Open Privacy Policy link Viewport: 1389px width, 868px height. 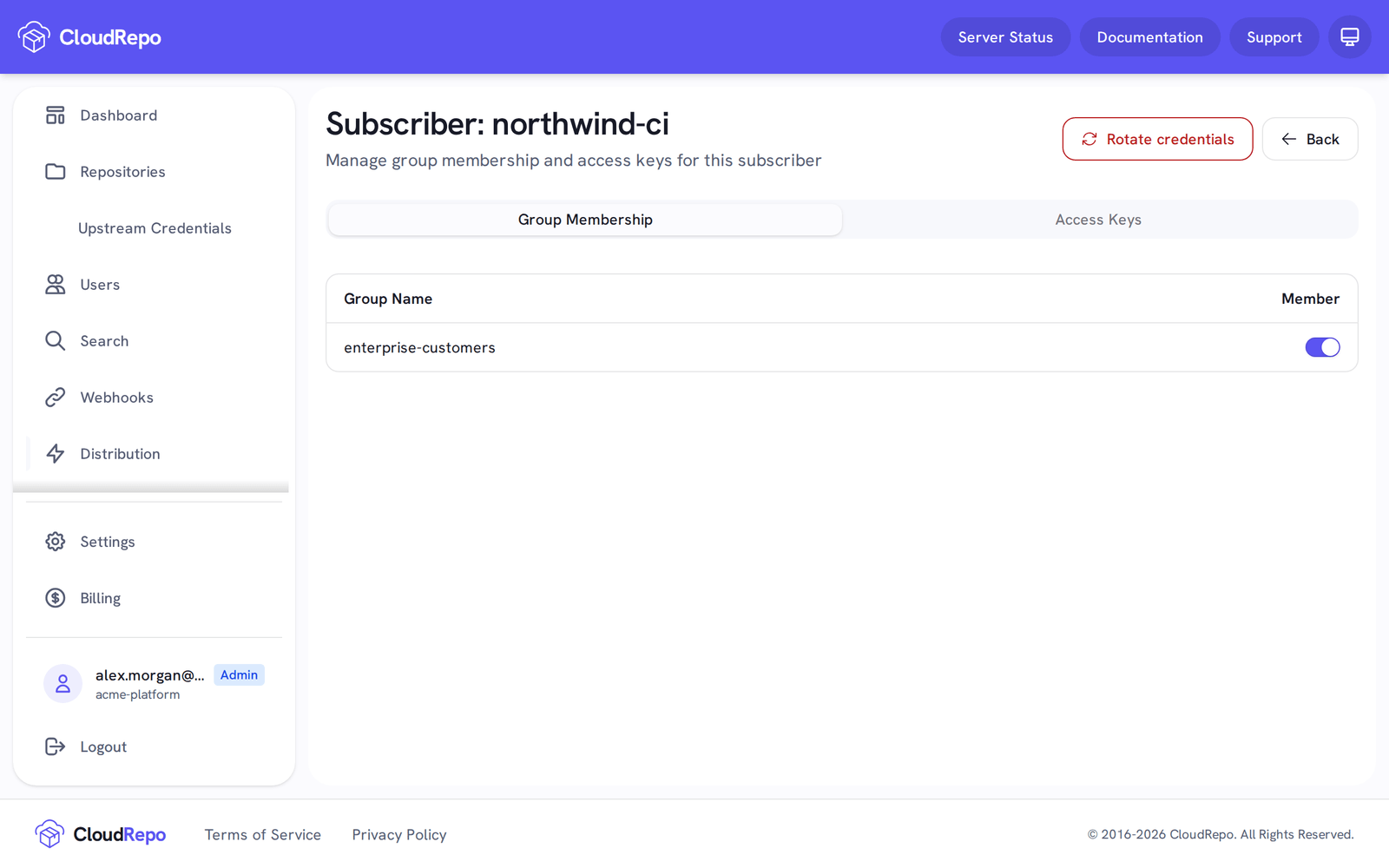[399, 835]
